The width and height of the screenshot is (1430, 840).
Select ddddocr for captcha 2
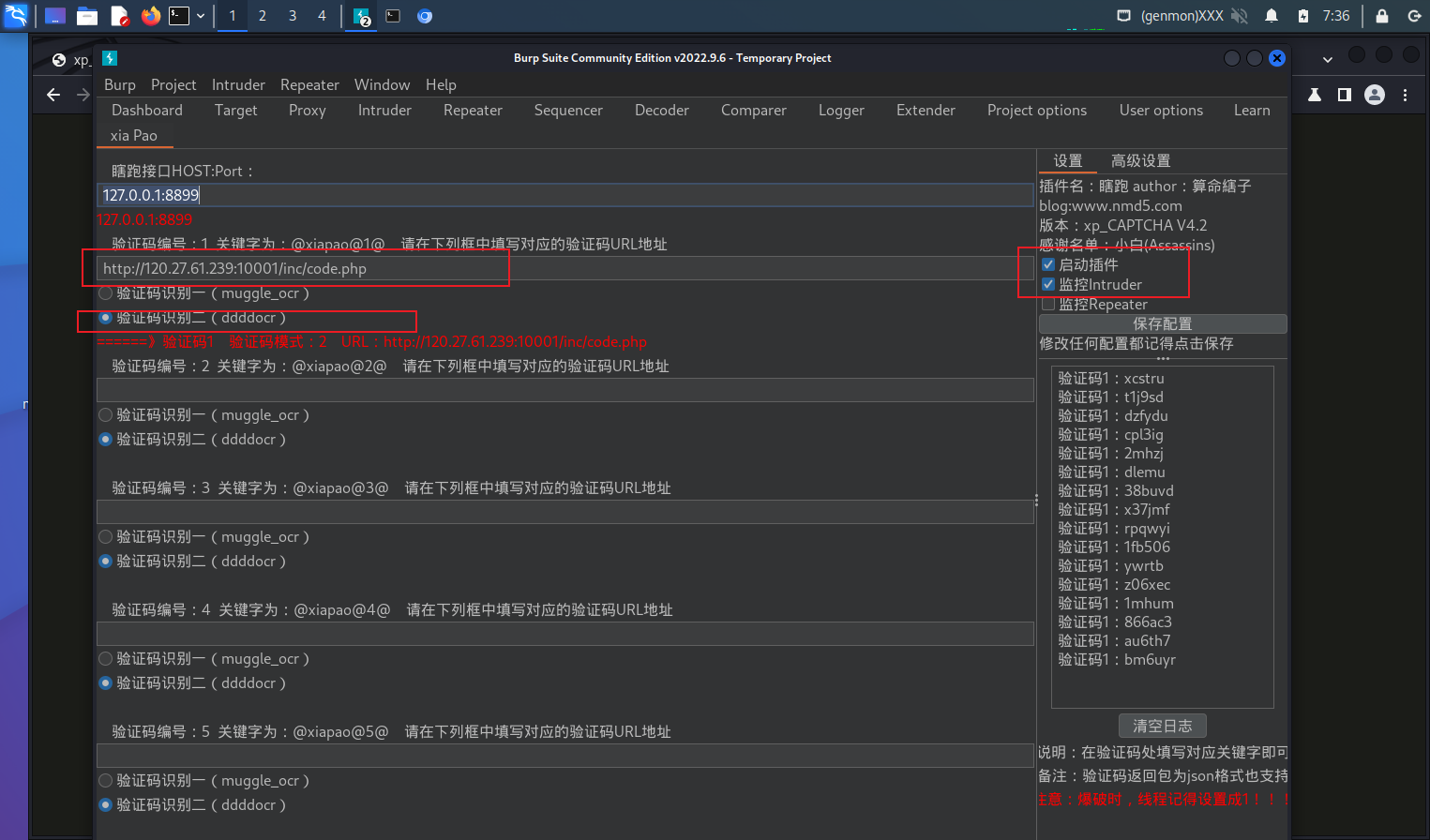pyautogui.click(x=106, y=440)
